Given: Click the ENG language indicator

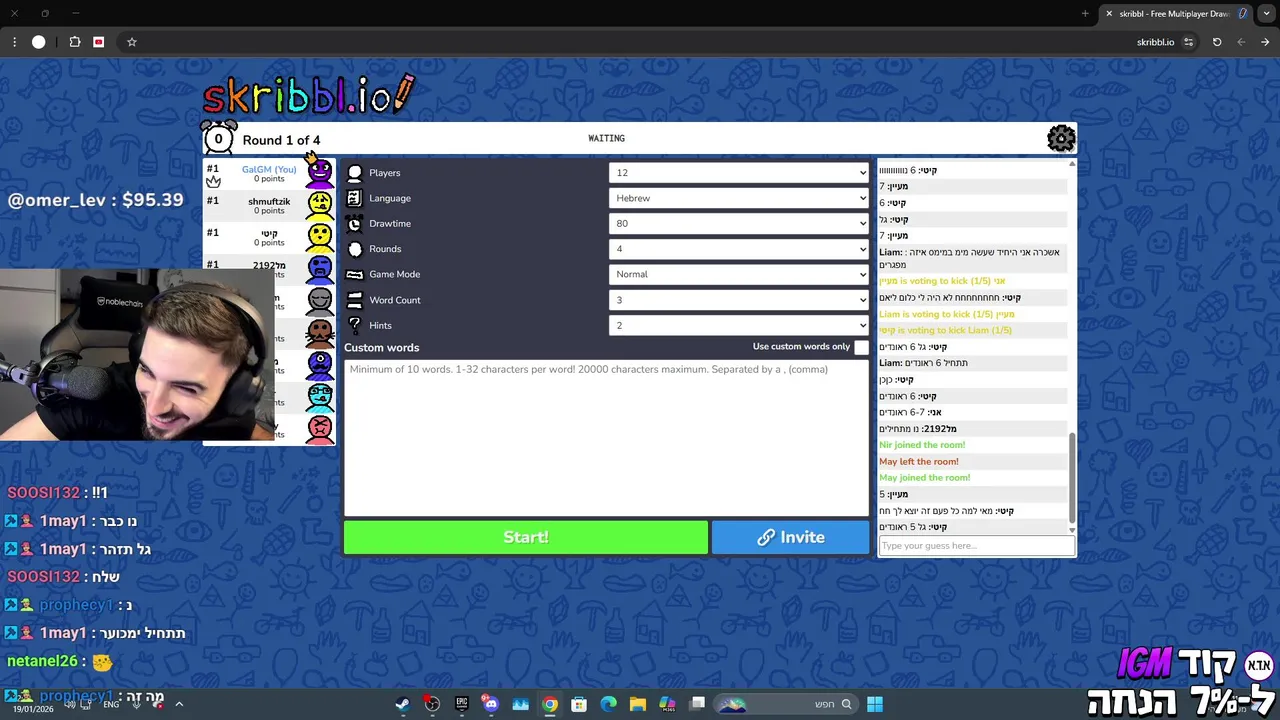Looking at the screenshot, I should tap(111, 704).
